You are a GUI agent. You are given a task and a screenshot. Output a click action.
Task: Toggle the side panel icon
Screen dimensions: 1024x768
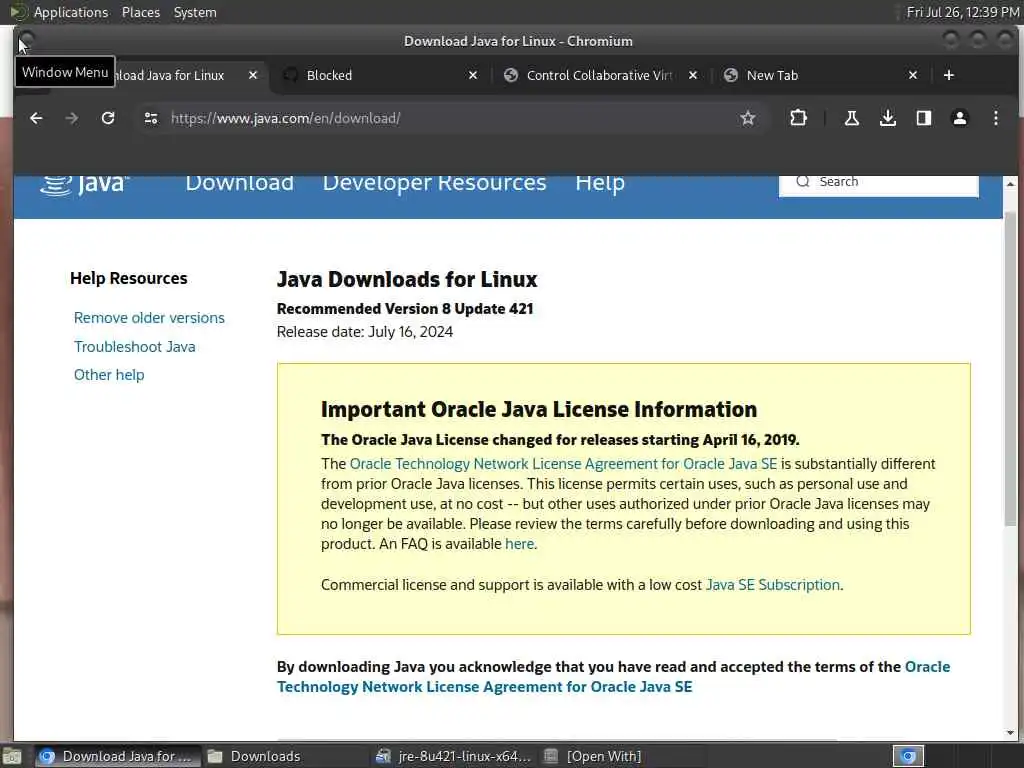(923, 118)
